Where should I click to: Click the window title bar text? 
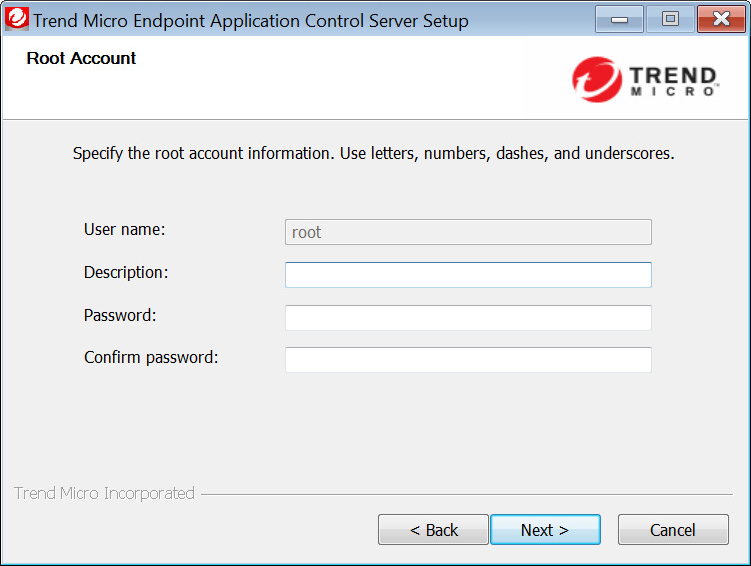click(x=250, y=20)
